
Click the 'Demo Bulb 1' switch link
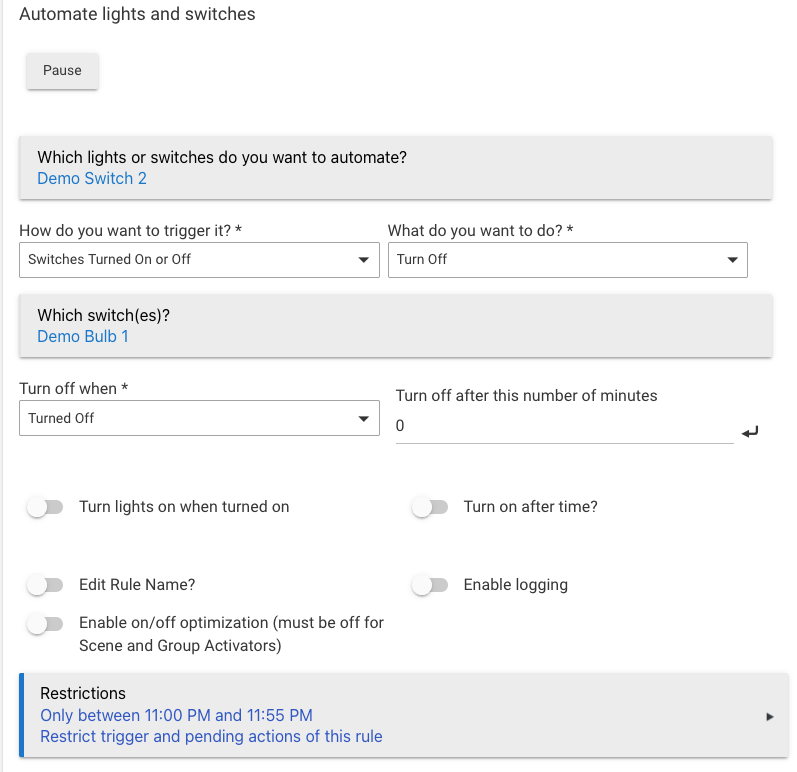(x=83, y=337)
